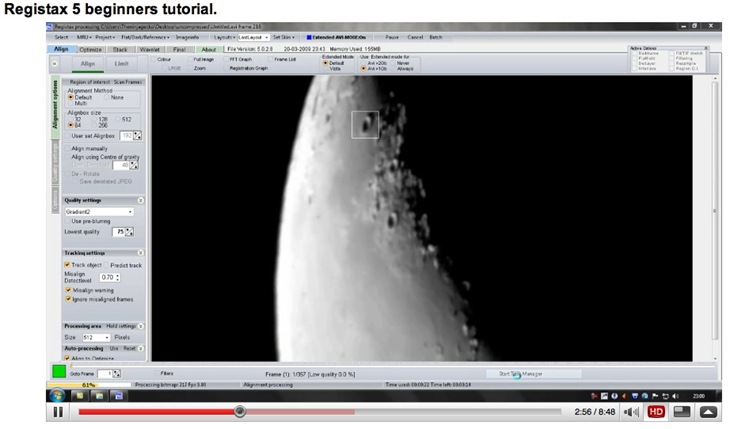The width and height of the screenshot is (730, 429).
Task: Open the Gradient2 quality method dropdown
Action: coord(99,212)
